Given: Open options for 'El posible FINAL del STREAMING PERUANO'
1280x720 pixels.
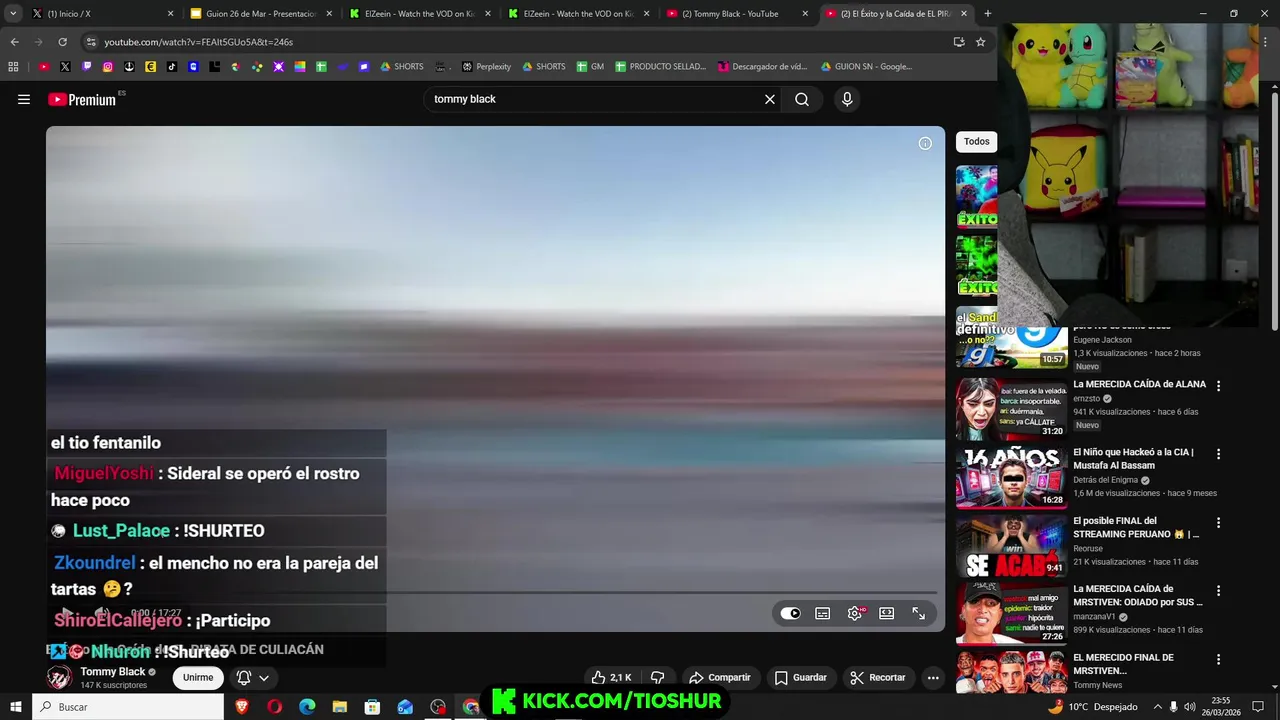Looking at the screenshot, I should pos(1218,522).
